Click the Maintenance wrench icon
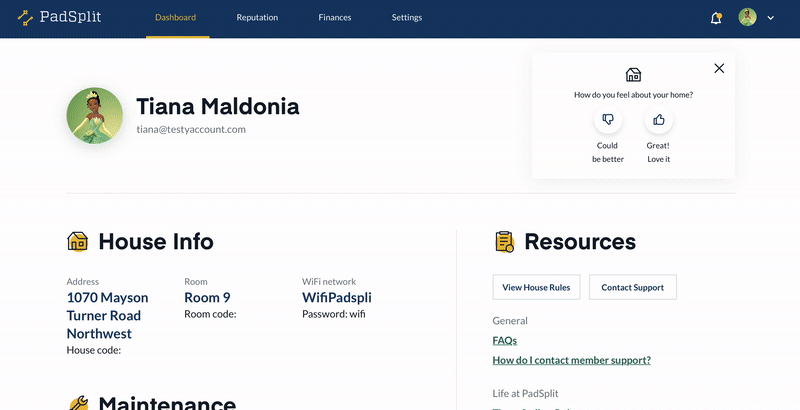800x410 pixels. [78, 403]
